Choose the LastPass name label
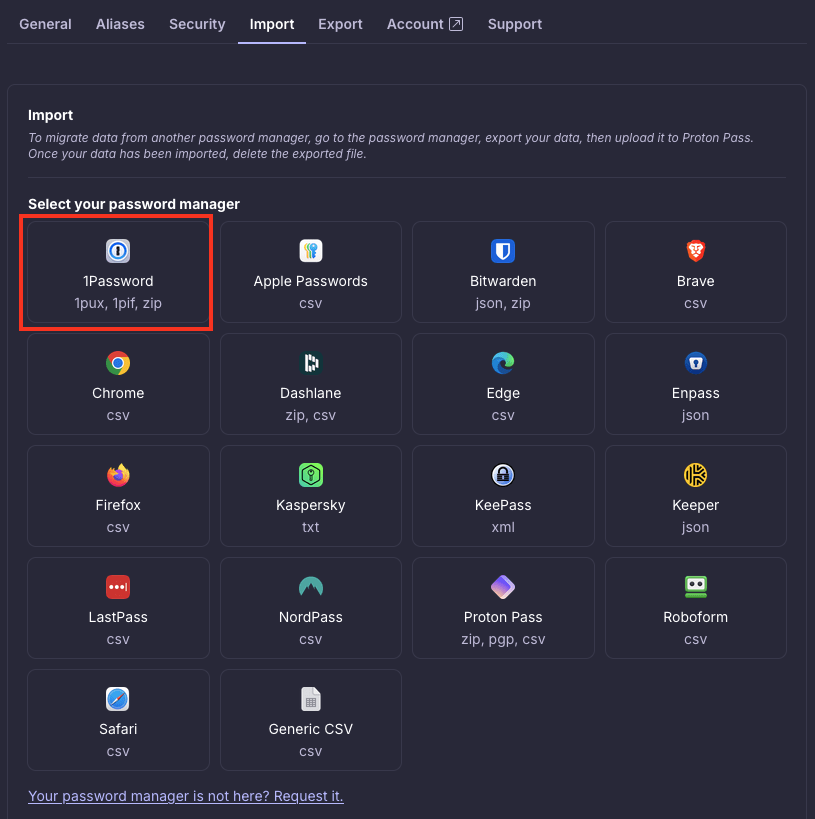The height and width of the screenshot is (819, 815). 118,617
